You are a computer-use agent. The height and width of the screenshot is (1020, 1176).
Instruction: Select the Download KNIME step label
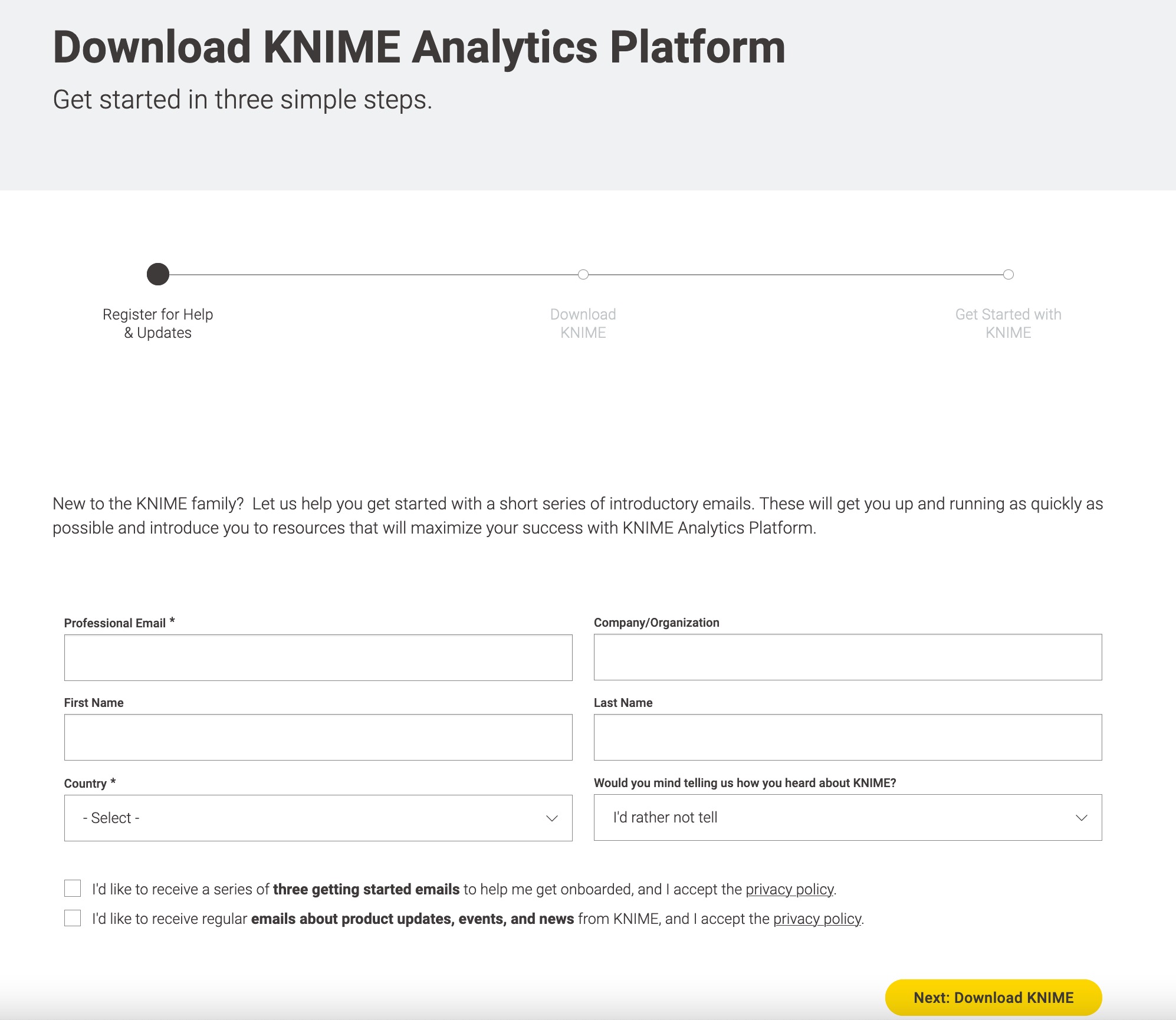point(583,323)
